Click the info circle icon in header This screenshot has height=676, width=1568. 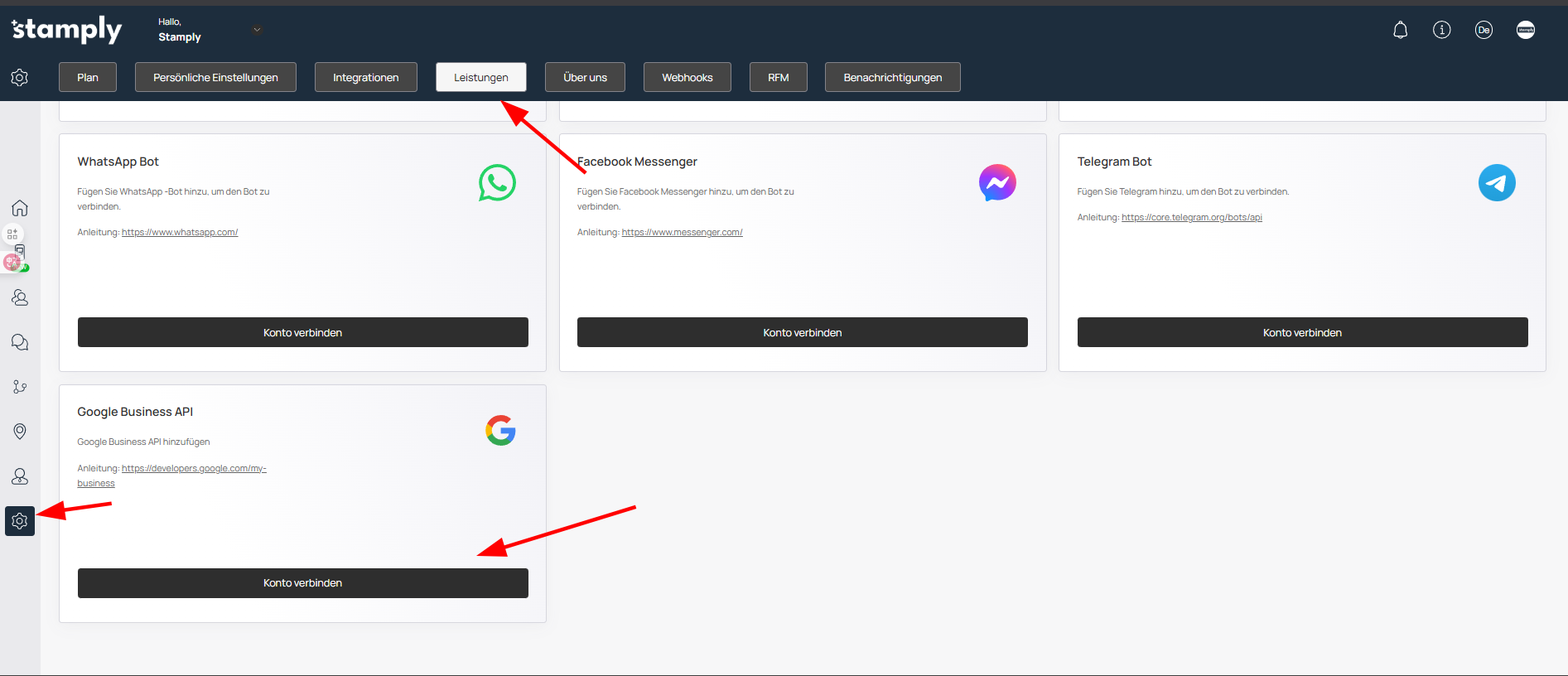point(1441,31)
